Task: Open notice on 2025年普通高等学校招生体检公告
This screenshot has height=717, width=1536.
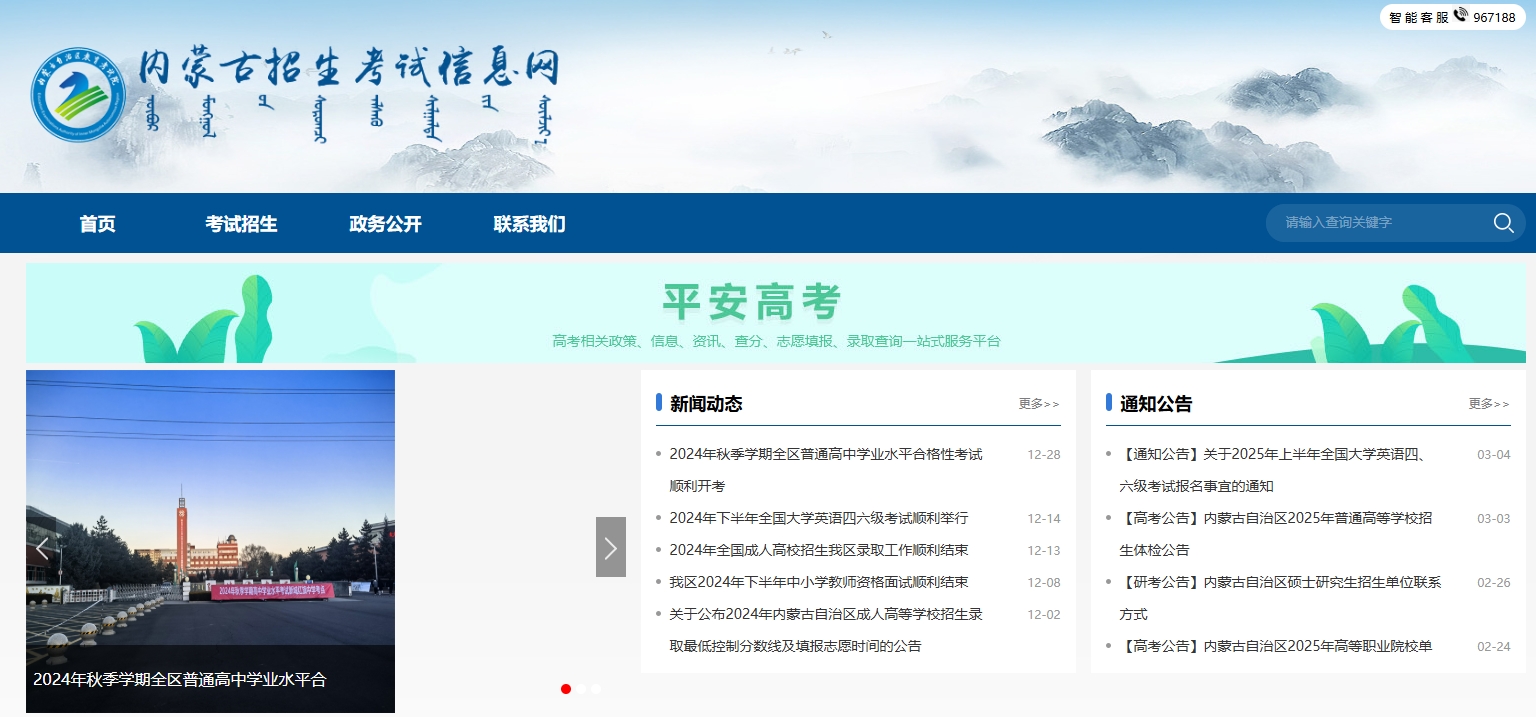Action: tap(1275, 518)
